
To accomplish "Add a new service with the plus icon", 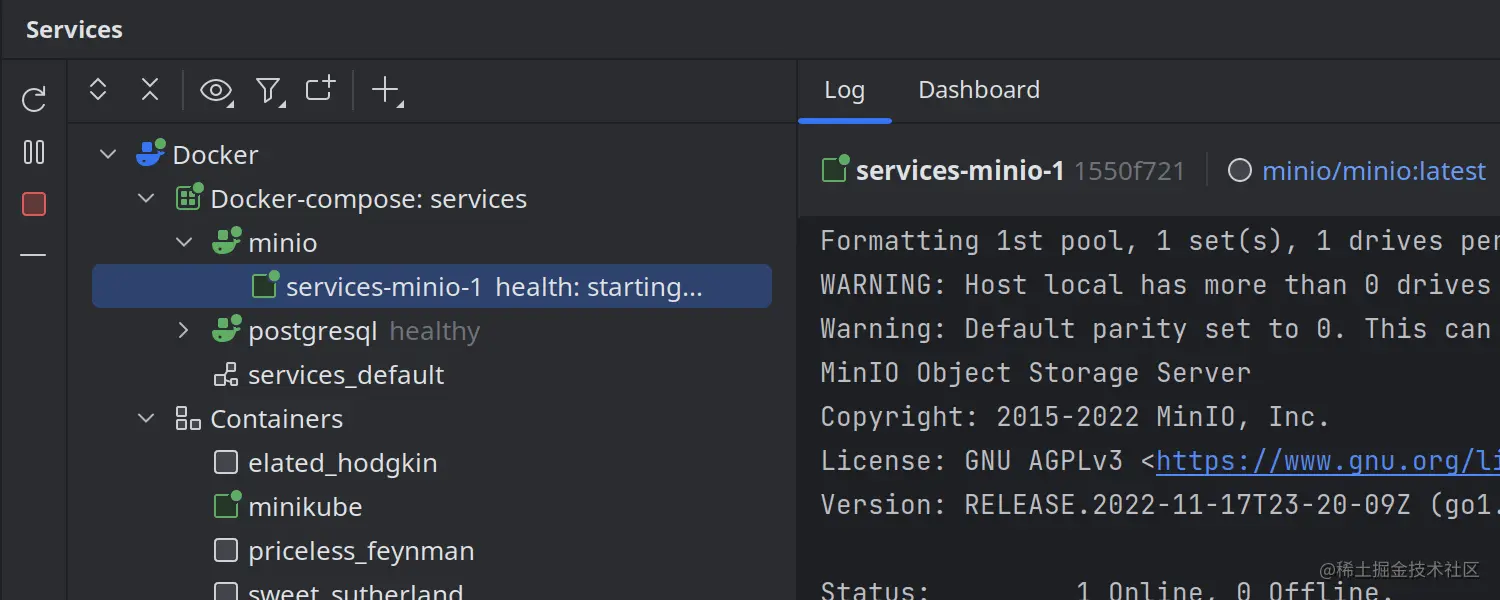I will pos(385,90).
